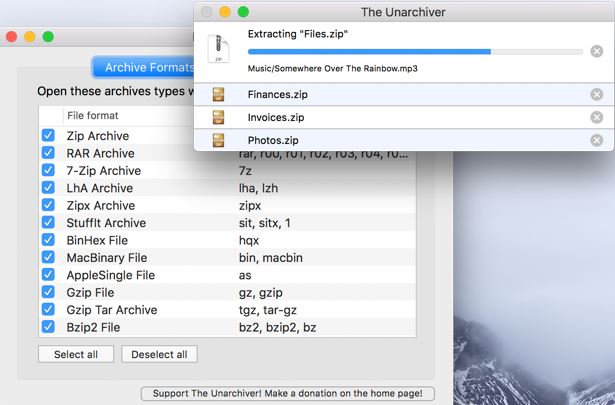Screen dimensions: 615x405
Task: Select the LhA Archive row label
Action: (100, 188)
